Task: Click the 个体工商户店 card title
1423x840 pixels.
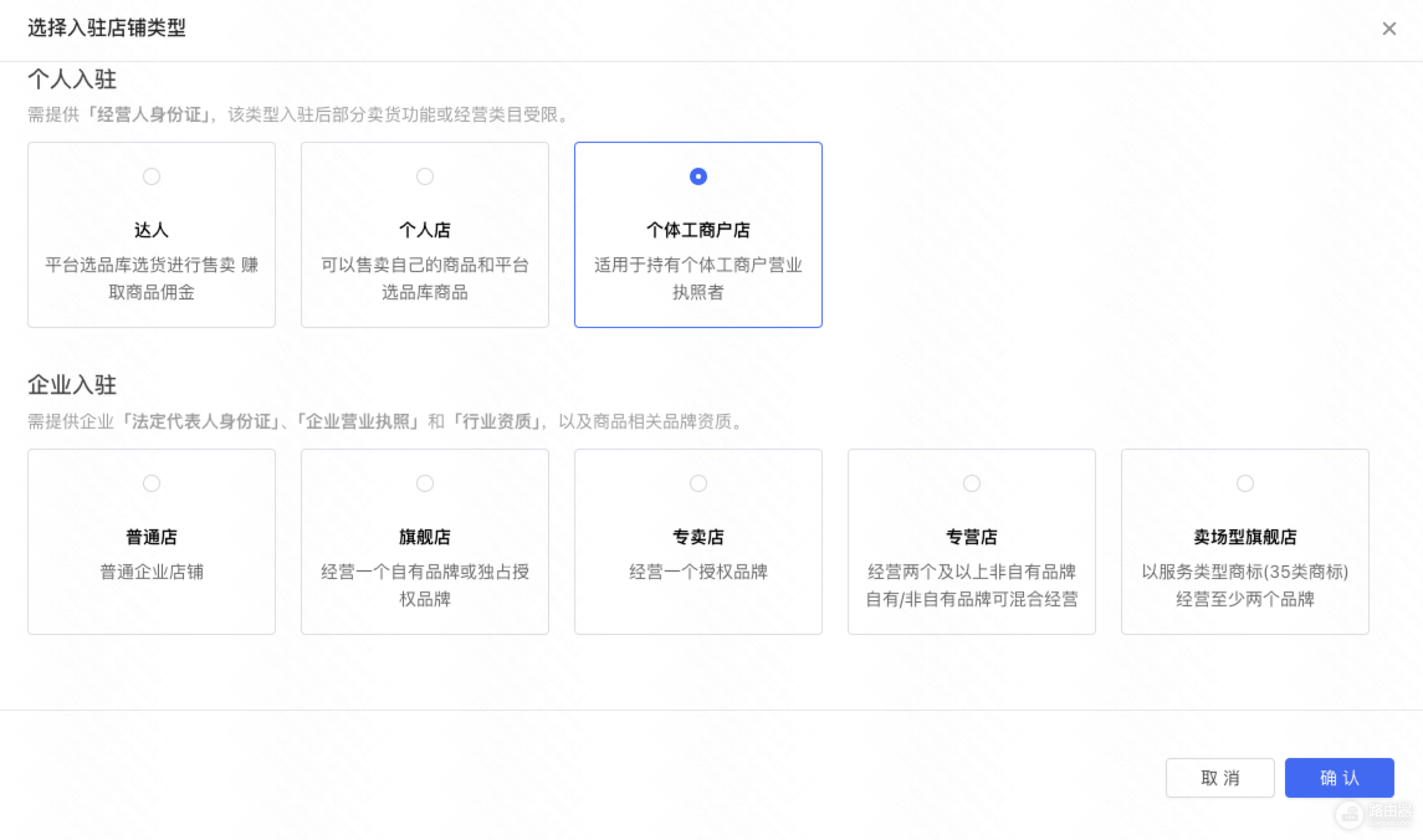Action: tap(698, 230)
